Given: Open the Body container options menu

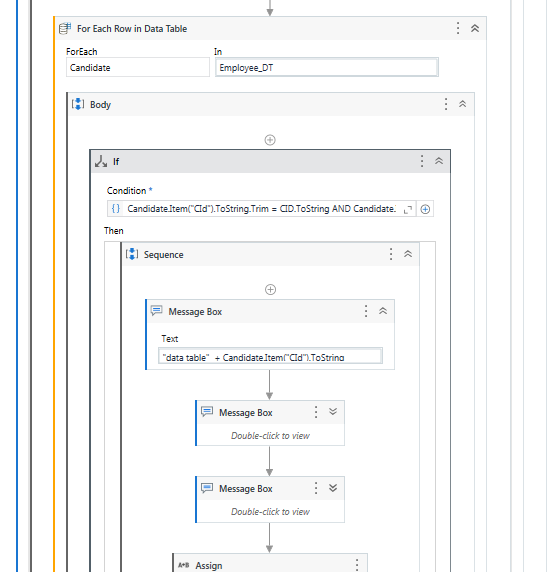Looking at the screenshot, I should [446, 105].
